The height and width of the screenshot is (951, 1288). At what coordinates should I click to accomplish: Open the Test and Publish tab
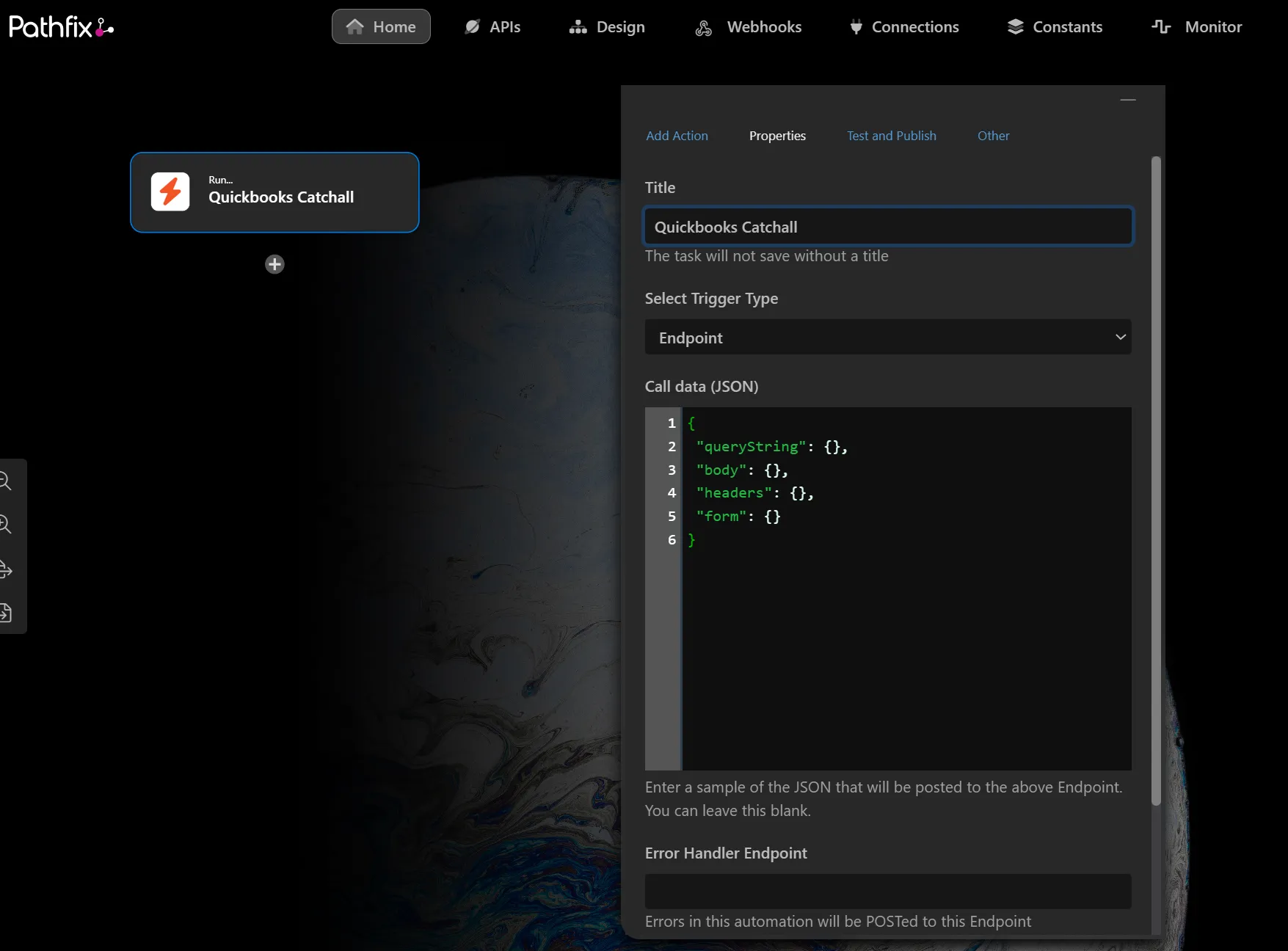(892, 136)
